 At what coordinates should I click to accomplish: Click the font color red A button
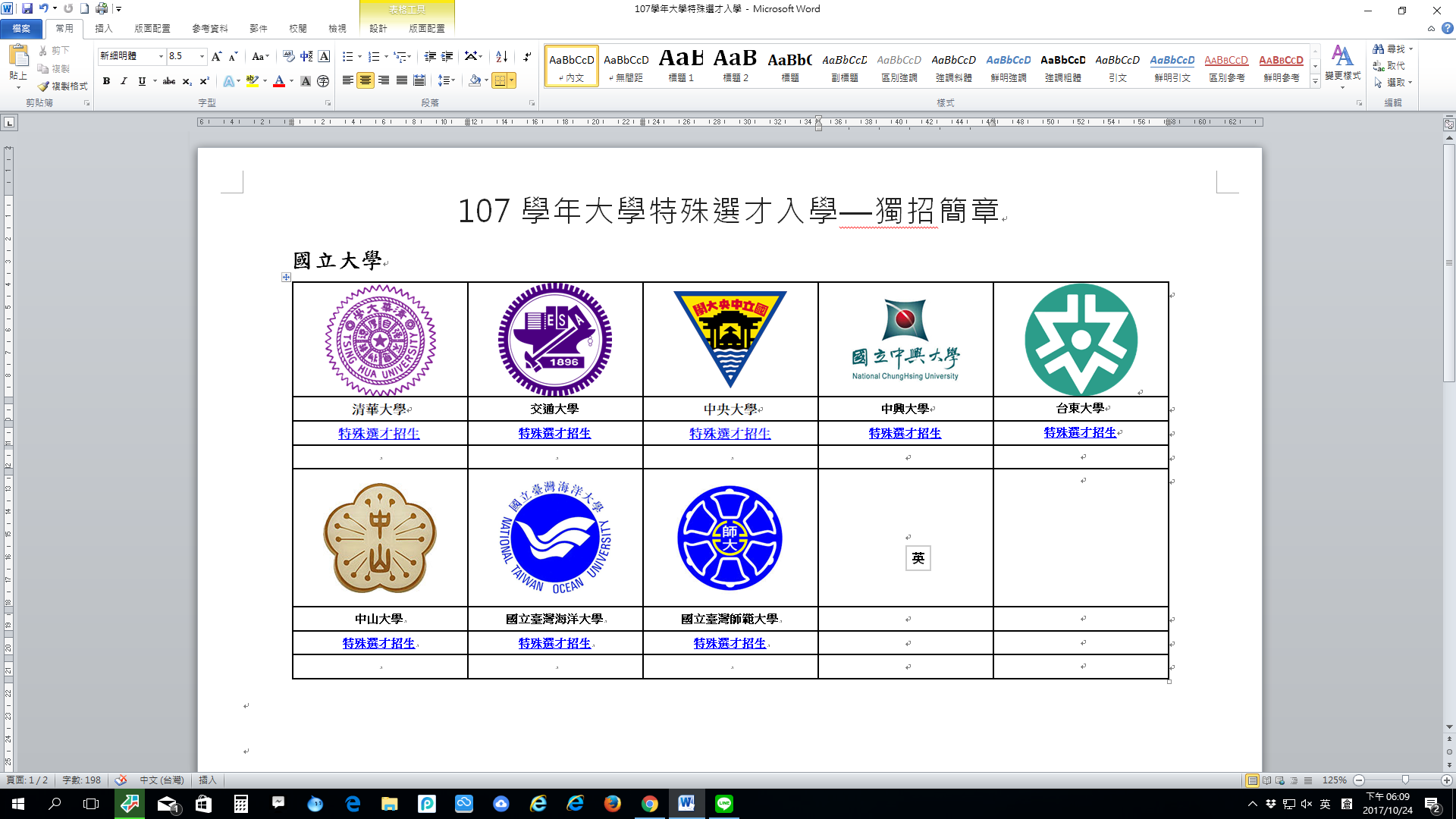[278, 81]
